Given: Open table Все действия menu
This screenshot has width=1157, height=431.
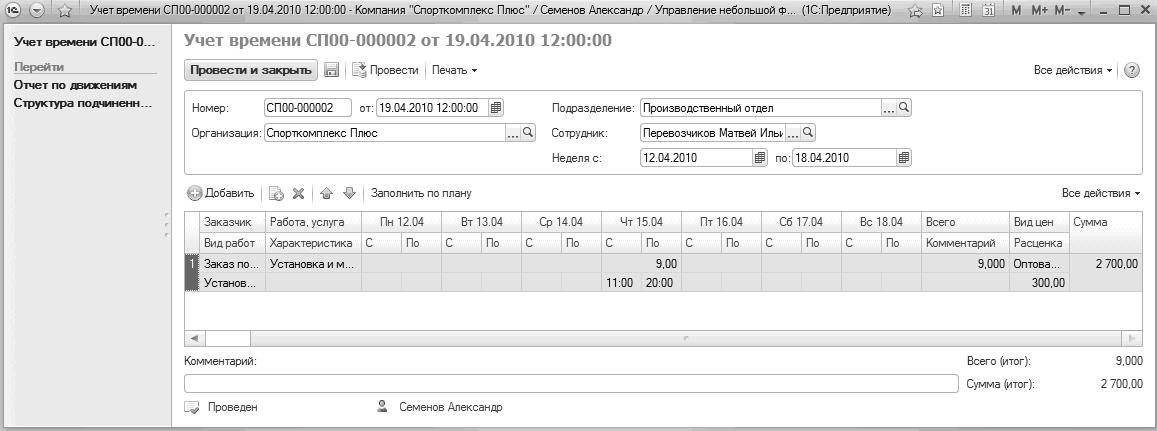Looking at the screenshot, I should tap(1101, 193).
